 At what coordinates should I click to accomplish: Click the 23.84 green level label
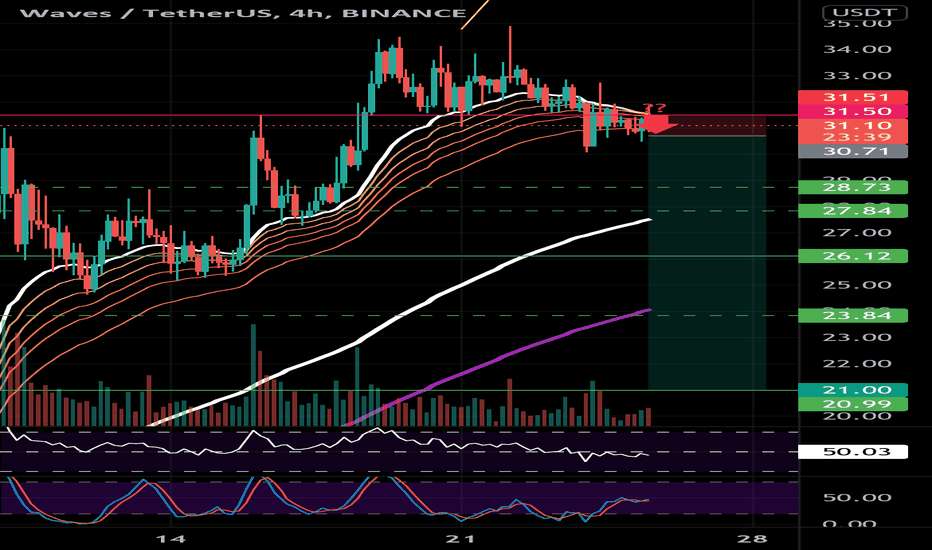(853, 315)
